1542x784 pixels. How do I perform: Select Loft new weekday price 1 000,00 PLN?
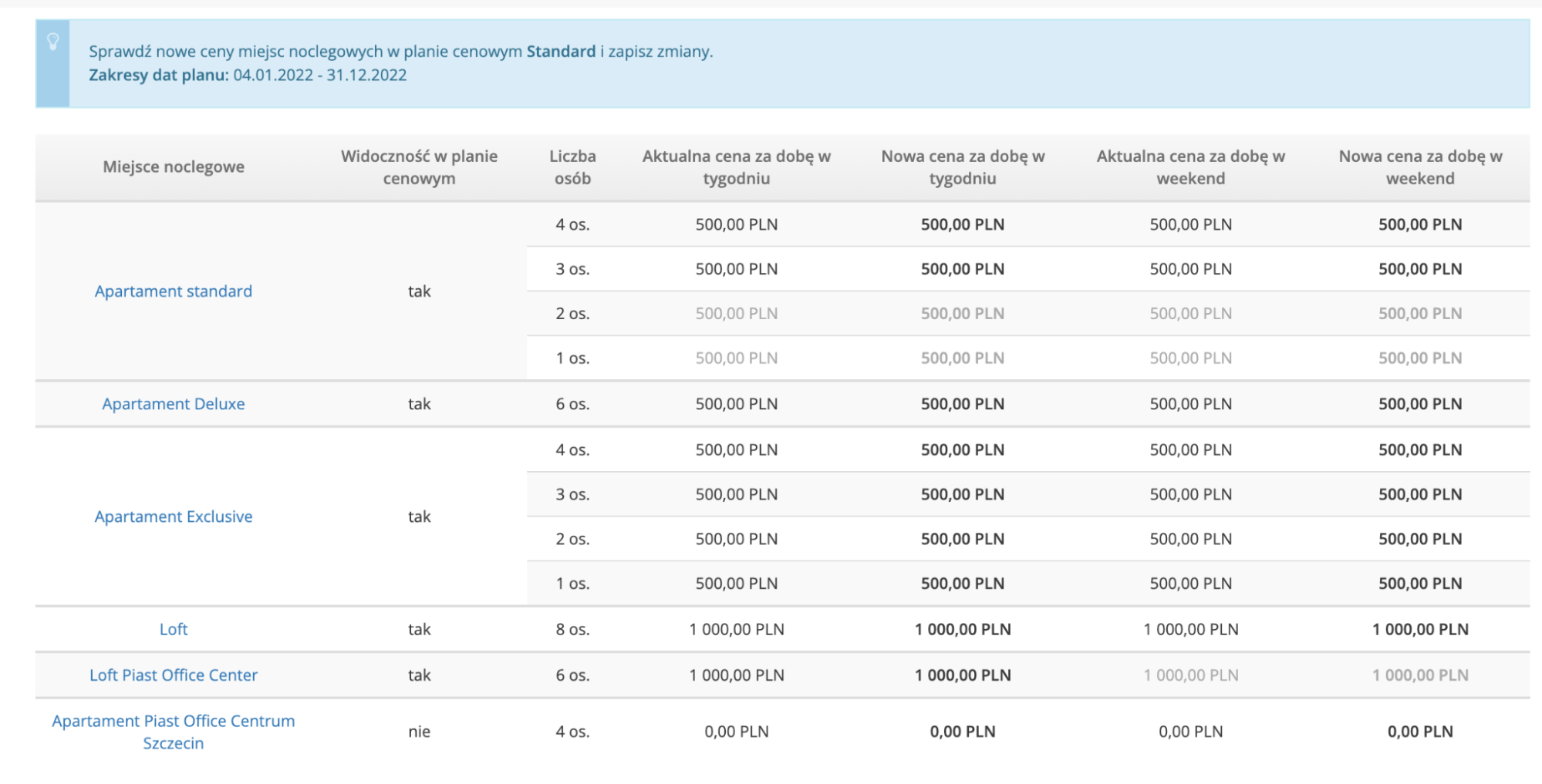[962, 629]
